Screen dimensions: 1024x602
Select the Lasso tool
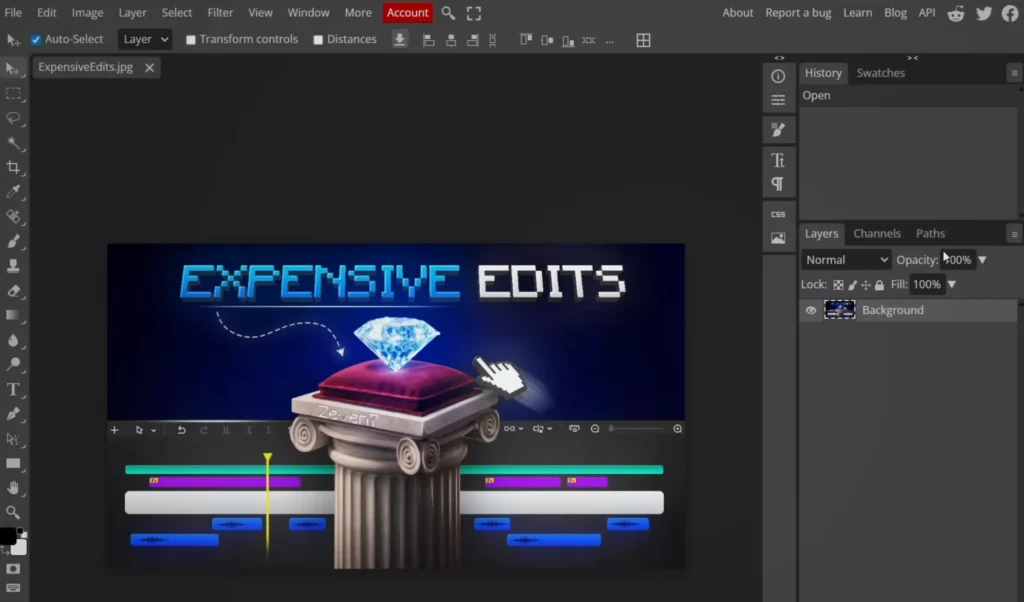(13, 118)
